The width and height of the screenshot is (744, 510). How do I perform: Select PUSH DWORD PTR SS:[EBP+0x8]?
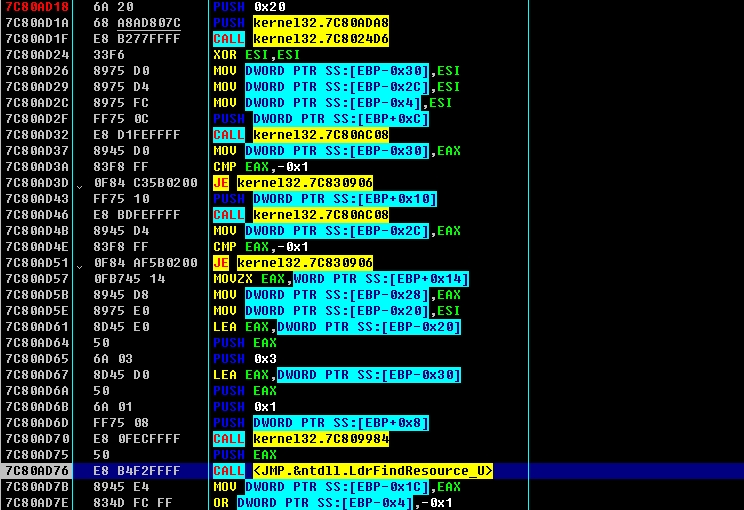coord(321,423)
